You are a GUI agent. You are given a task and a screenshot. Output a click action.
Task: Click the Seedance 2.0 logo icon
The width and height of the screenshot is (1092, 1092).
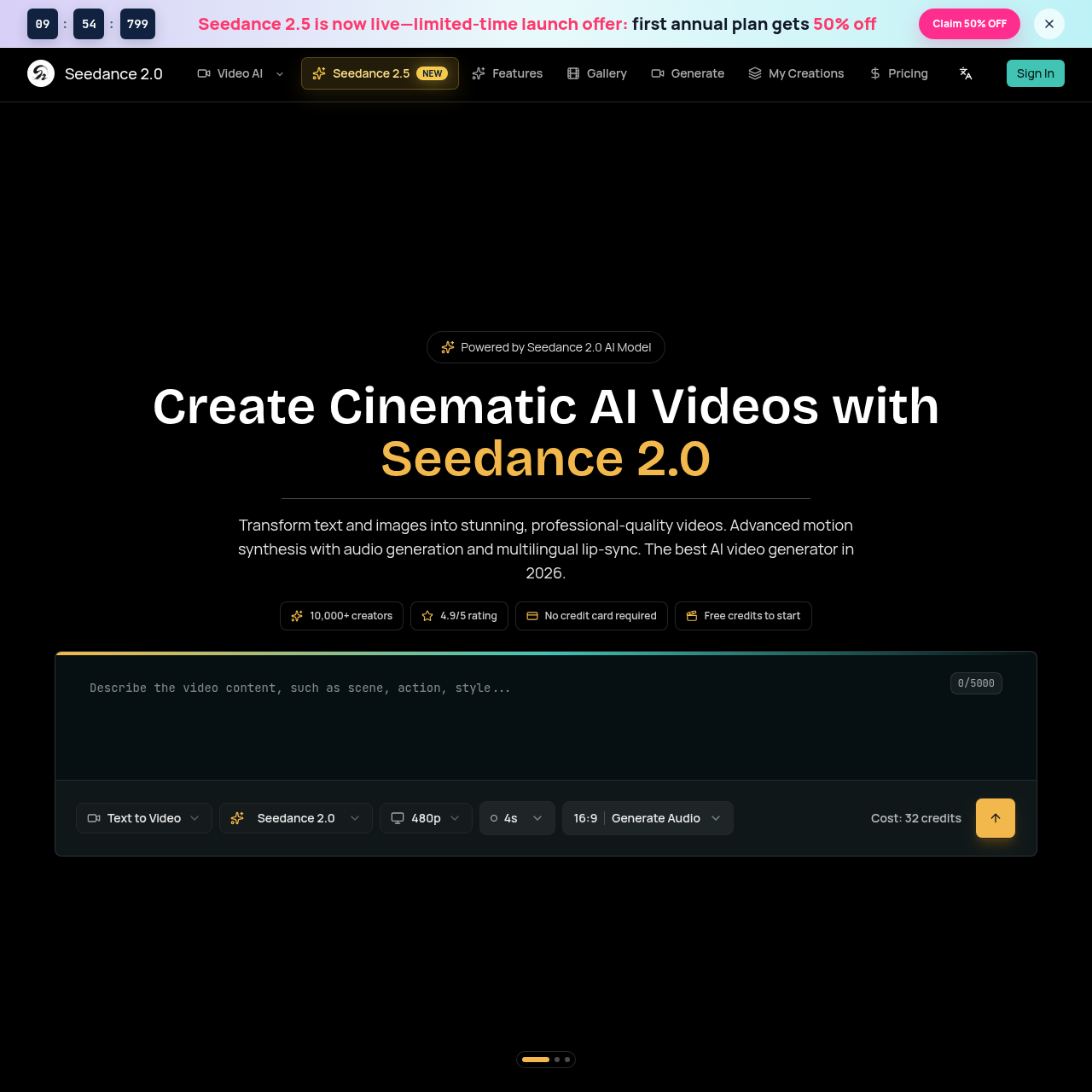41,73
